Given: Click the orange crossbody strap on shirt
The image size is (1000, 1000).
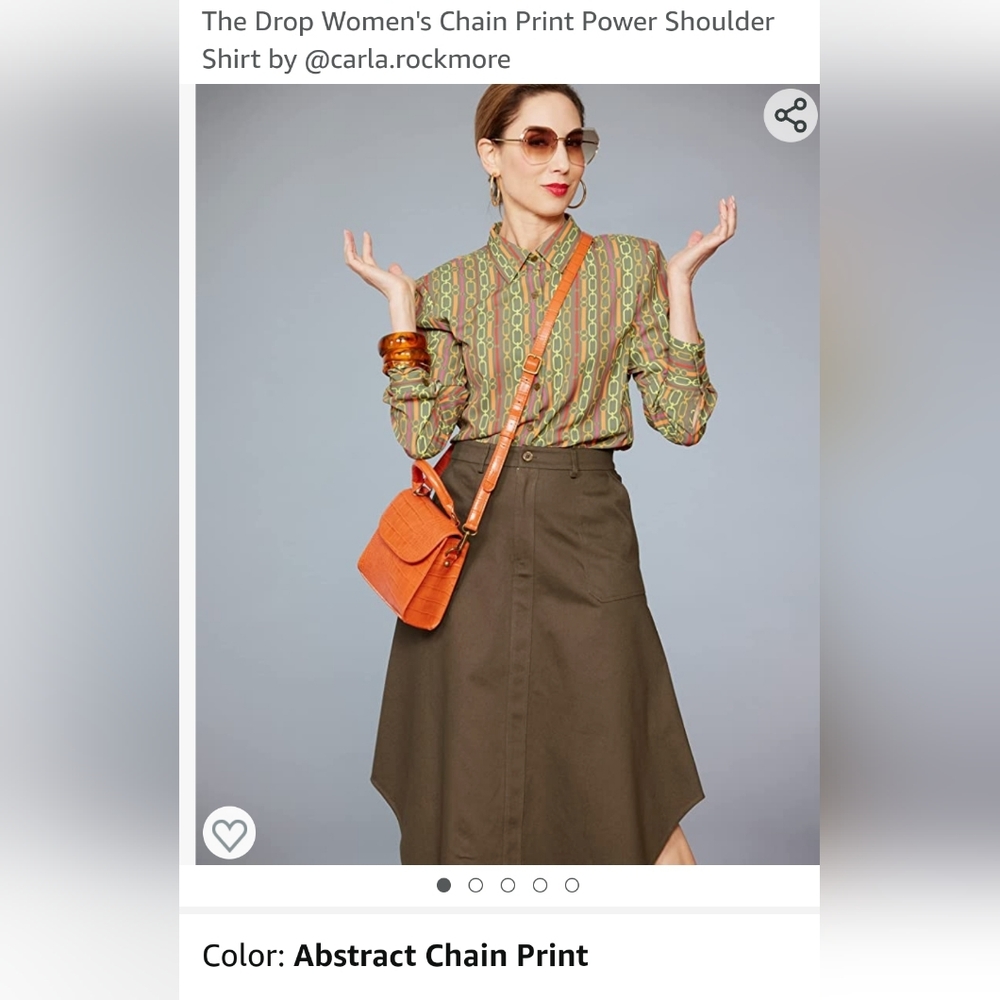Looking at the screenshot, I should (x=531, y=383).
